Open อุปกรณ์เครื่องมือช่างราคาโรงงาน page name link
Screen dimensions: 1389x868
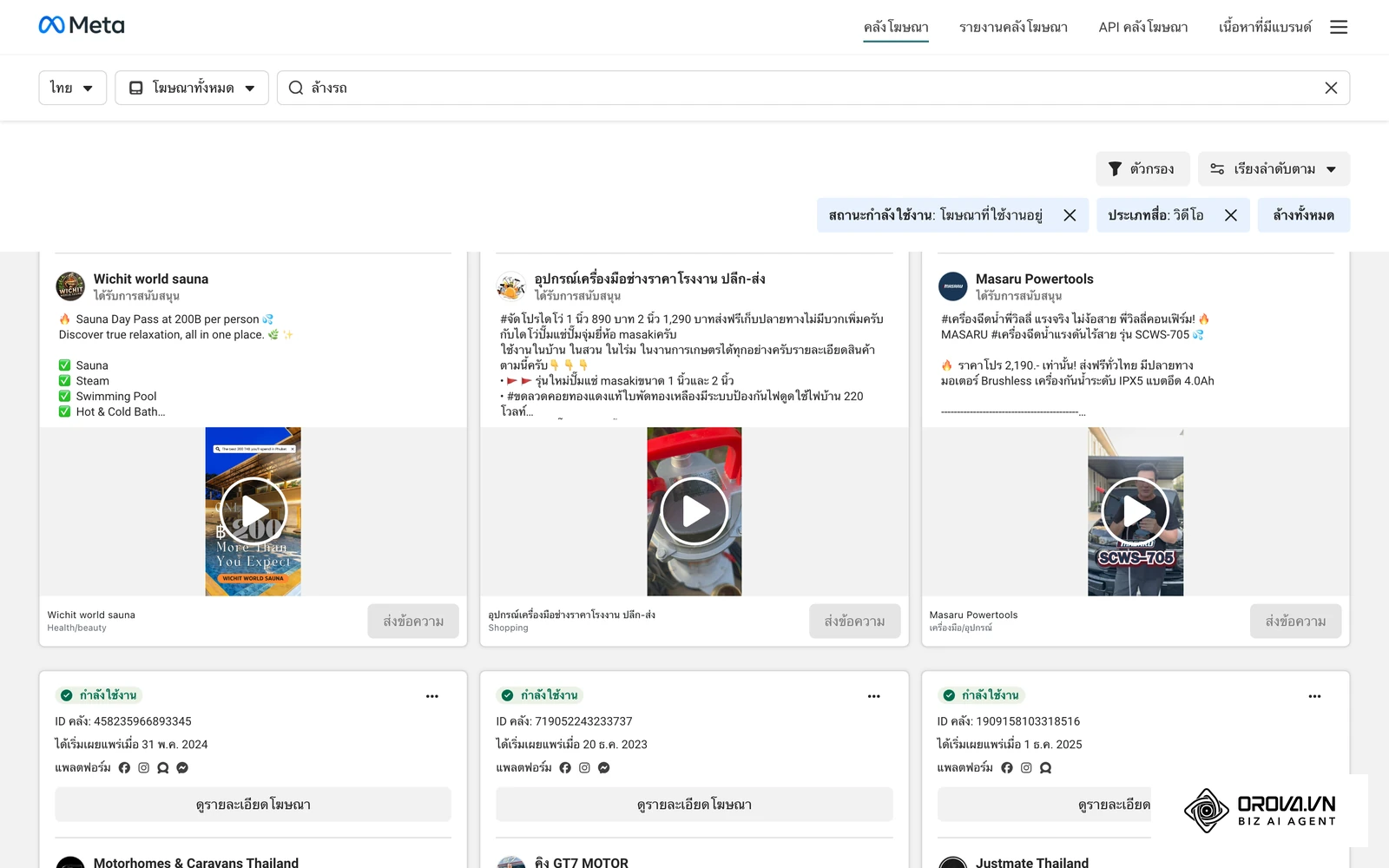coord(649,279)
